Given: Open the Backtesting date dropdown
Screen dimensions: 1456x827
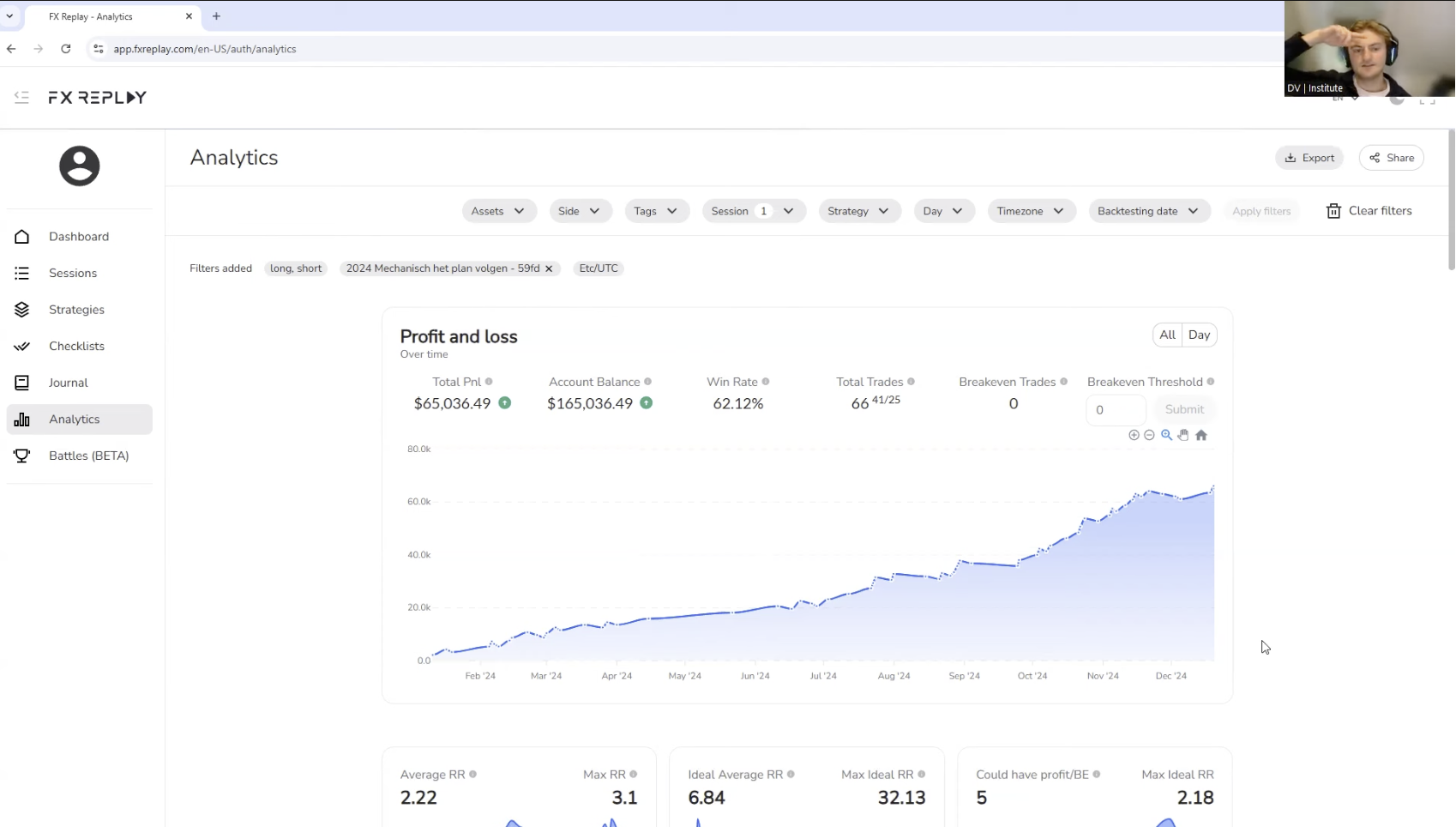Looking at the screenshot, I should tap(1148, 211).
